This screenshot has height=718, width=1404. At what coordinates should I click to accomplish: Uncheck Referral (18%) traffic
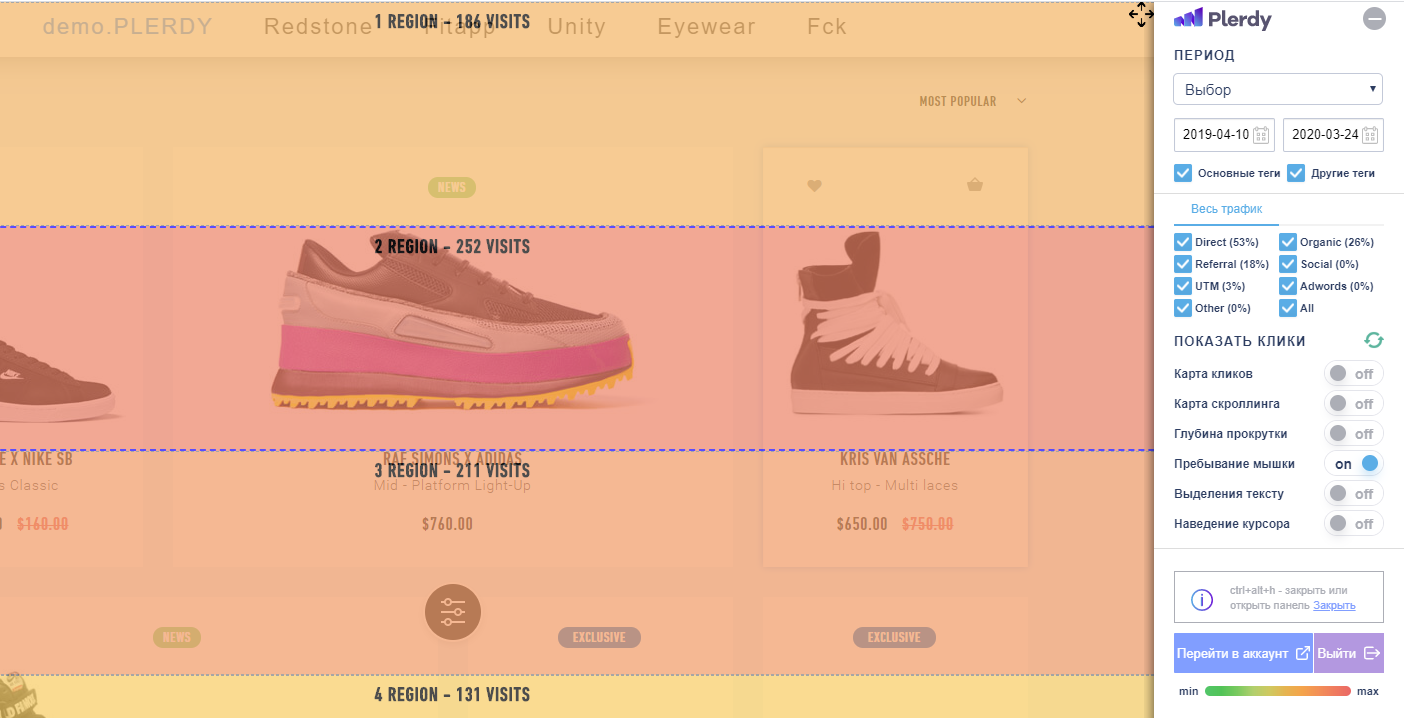point(1183,264)
